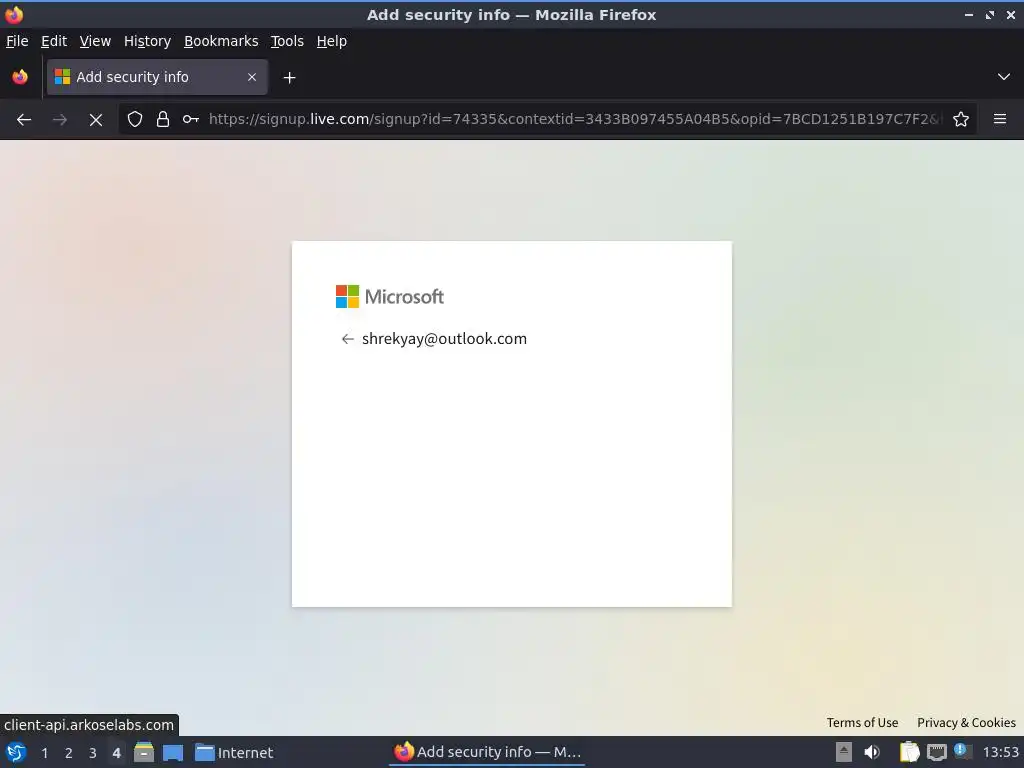The image size is (1024, 768).
Task: Minimize the Firefox window
Action: coord(969,14)
